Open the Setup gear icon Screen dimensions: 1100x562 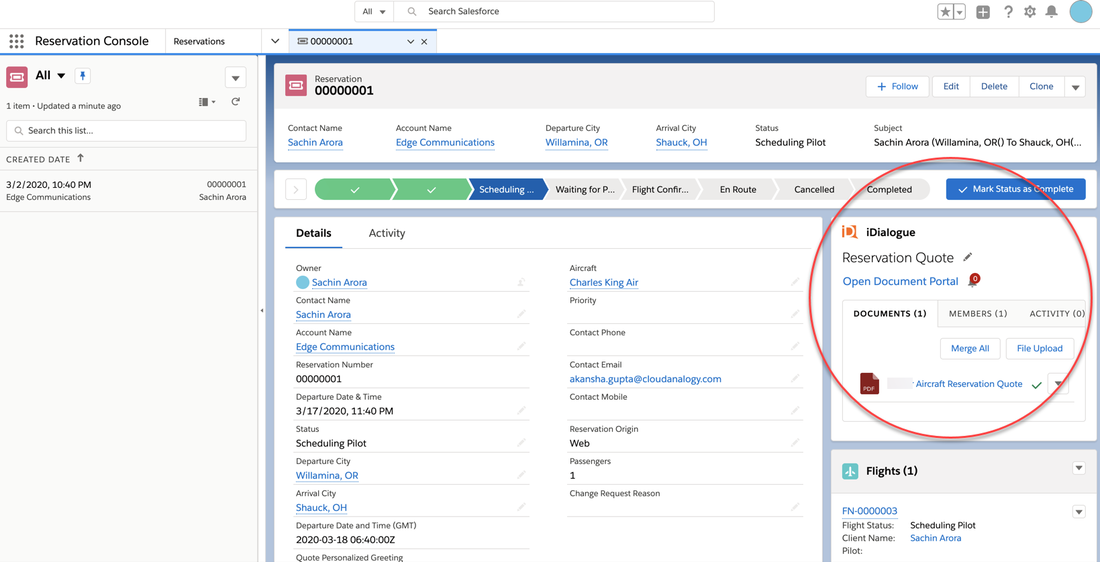pyautogui.click(x=1030, y=12)
